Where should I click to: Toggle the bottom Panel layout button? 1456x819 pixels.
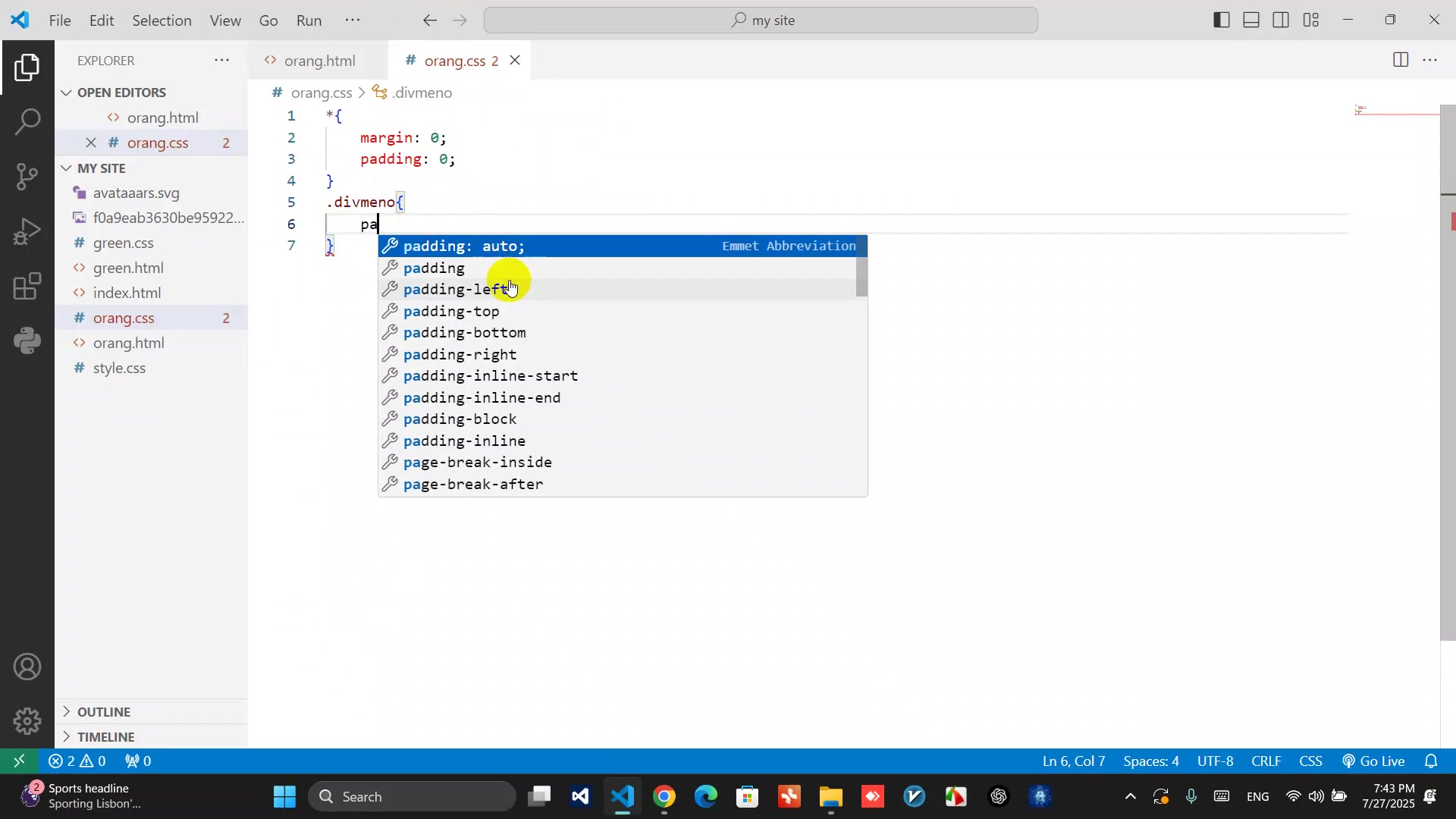coord(1251,20)
